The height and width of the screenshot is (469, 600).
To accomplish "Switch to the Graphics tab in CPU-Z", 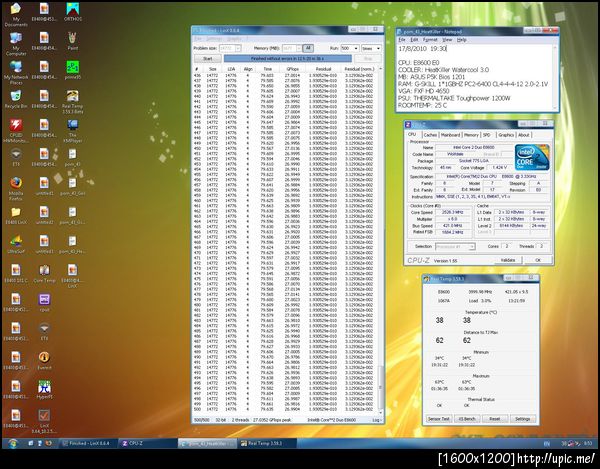I will pyautogui.click(x=505, y=135).
